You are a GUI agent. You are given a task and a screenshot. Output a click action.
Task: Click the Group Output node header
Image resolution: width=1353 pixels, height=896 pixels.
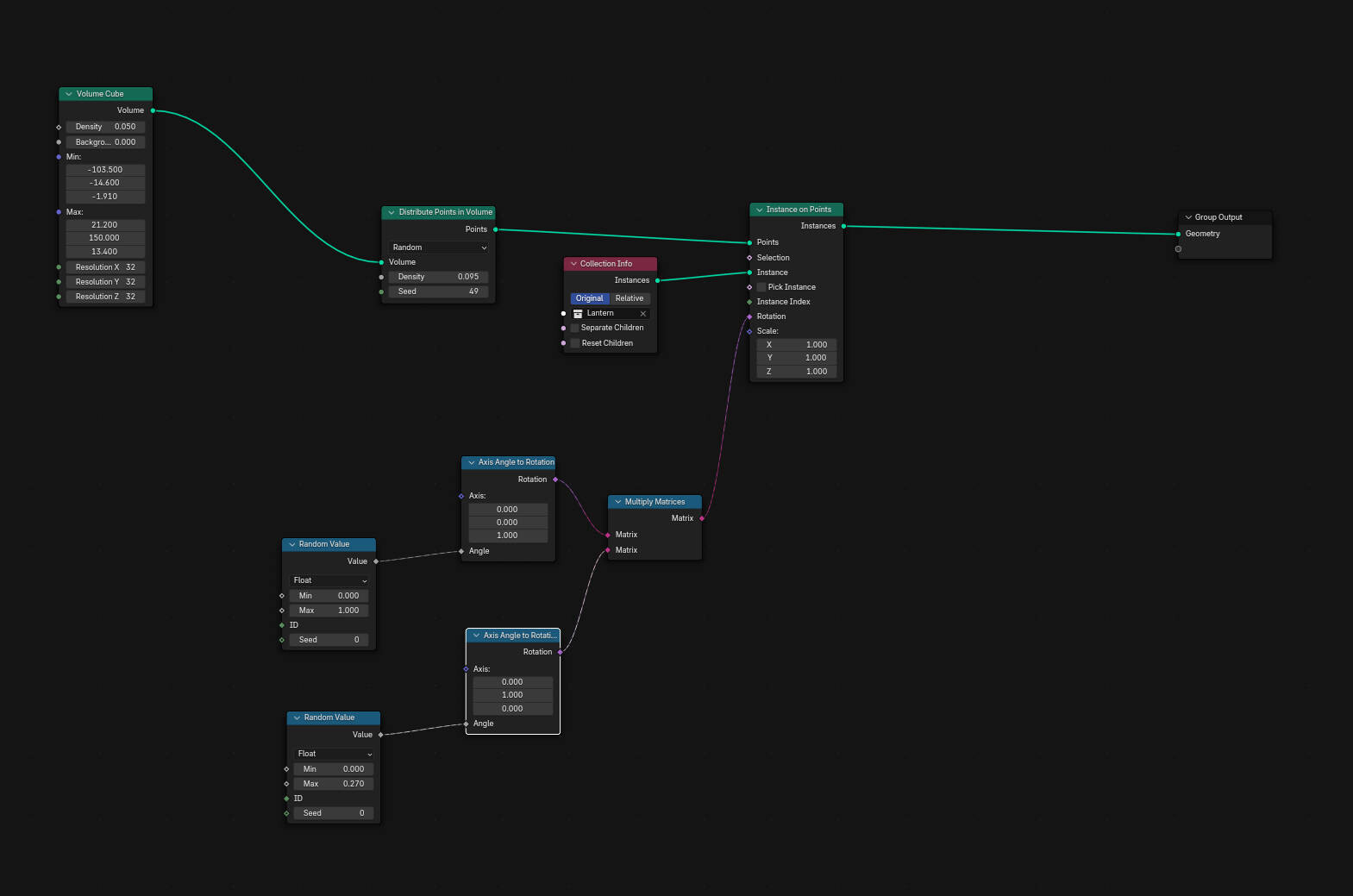click(1225, 217)
